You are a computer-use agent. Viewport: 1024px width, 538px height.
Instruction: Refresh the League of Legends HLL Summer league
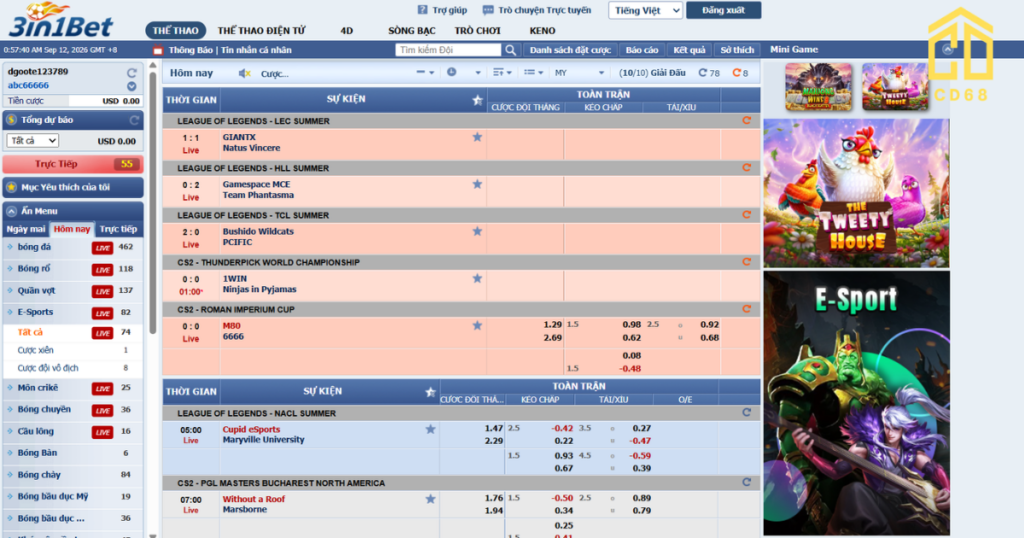[x=746, y=168]
